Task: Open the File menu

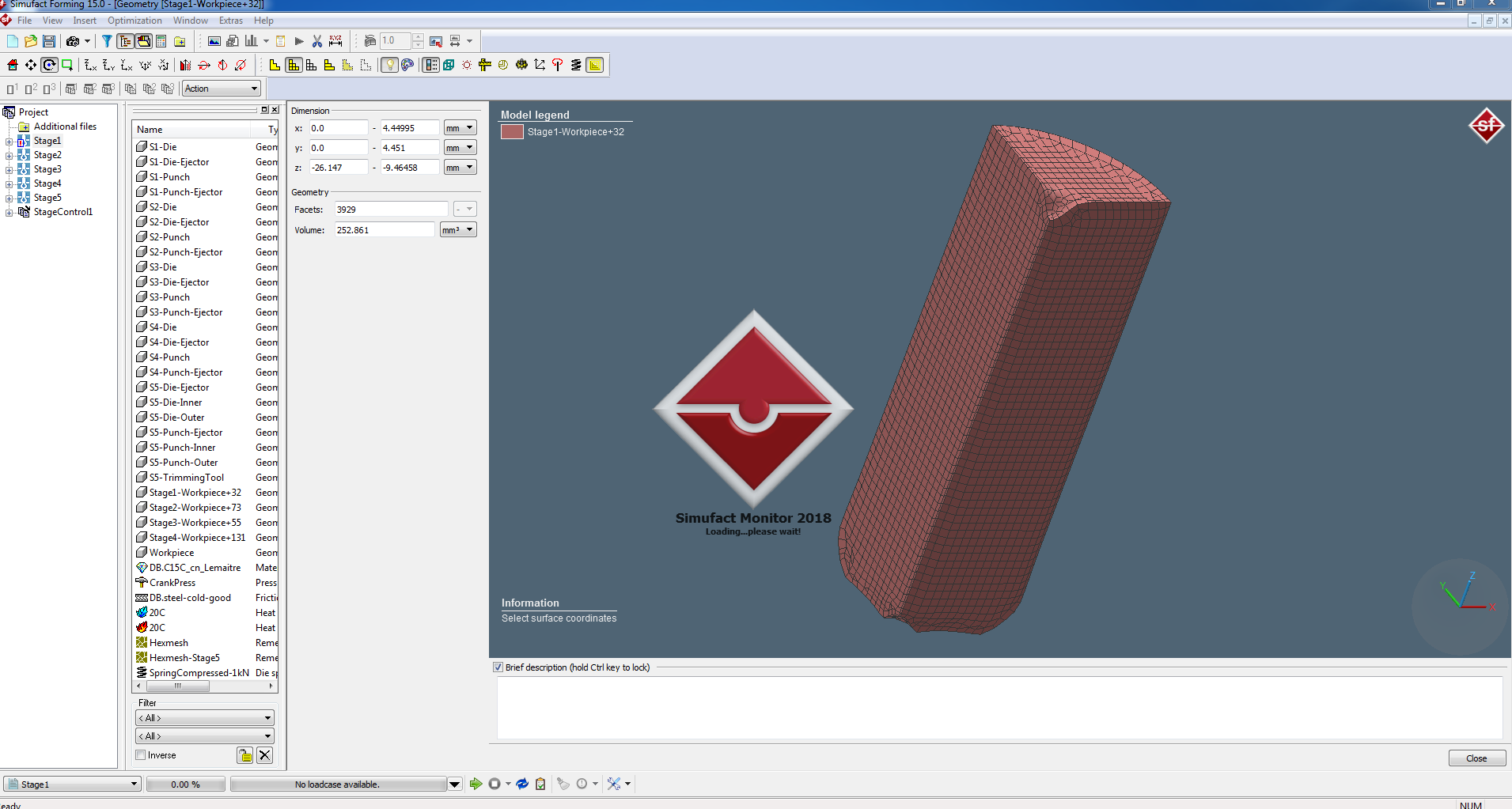Action: pos(25,21)
